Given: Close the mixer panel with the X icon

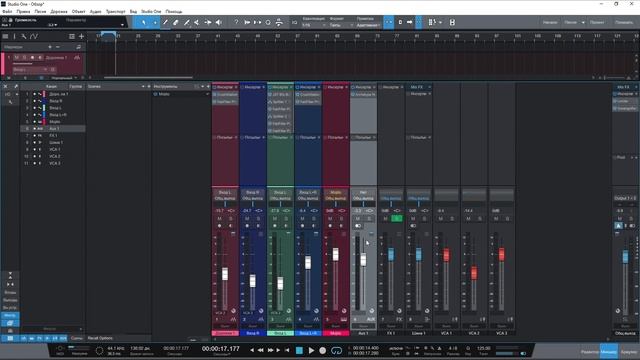Looking at the screenshot, I should (x=5, y=87).
